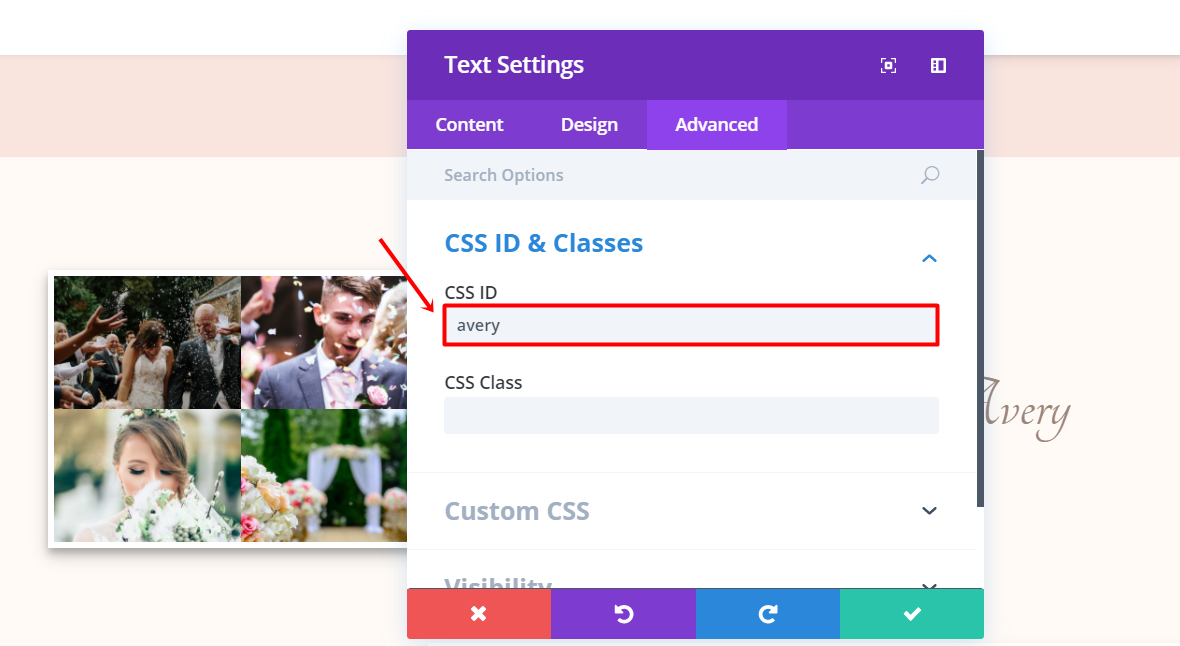Expand the Visibility section chevron
The image size is (1180, 646).
(x=929, y=584)
